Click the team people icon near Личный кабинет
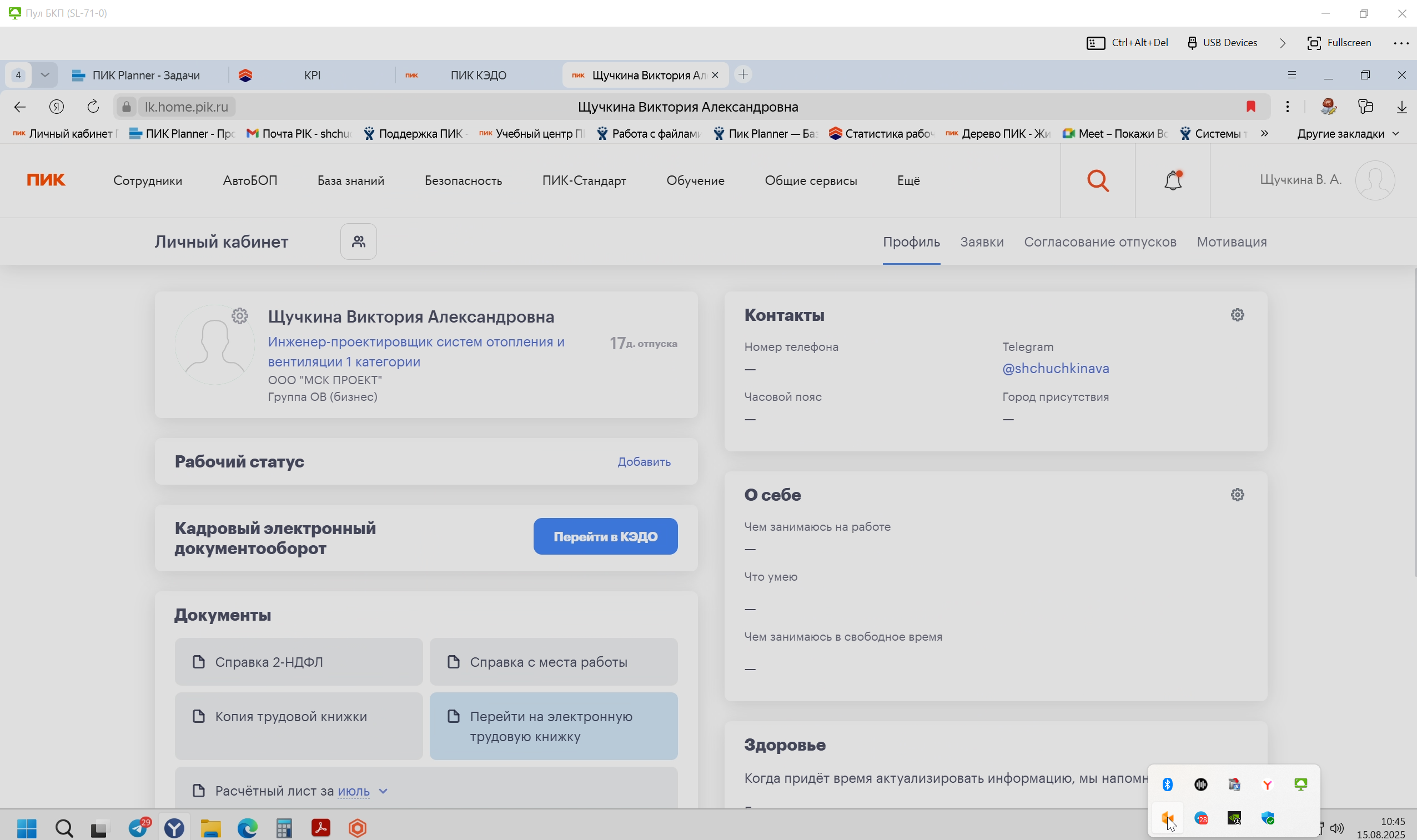1417x840 pixels. coord(358,242)
